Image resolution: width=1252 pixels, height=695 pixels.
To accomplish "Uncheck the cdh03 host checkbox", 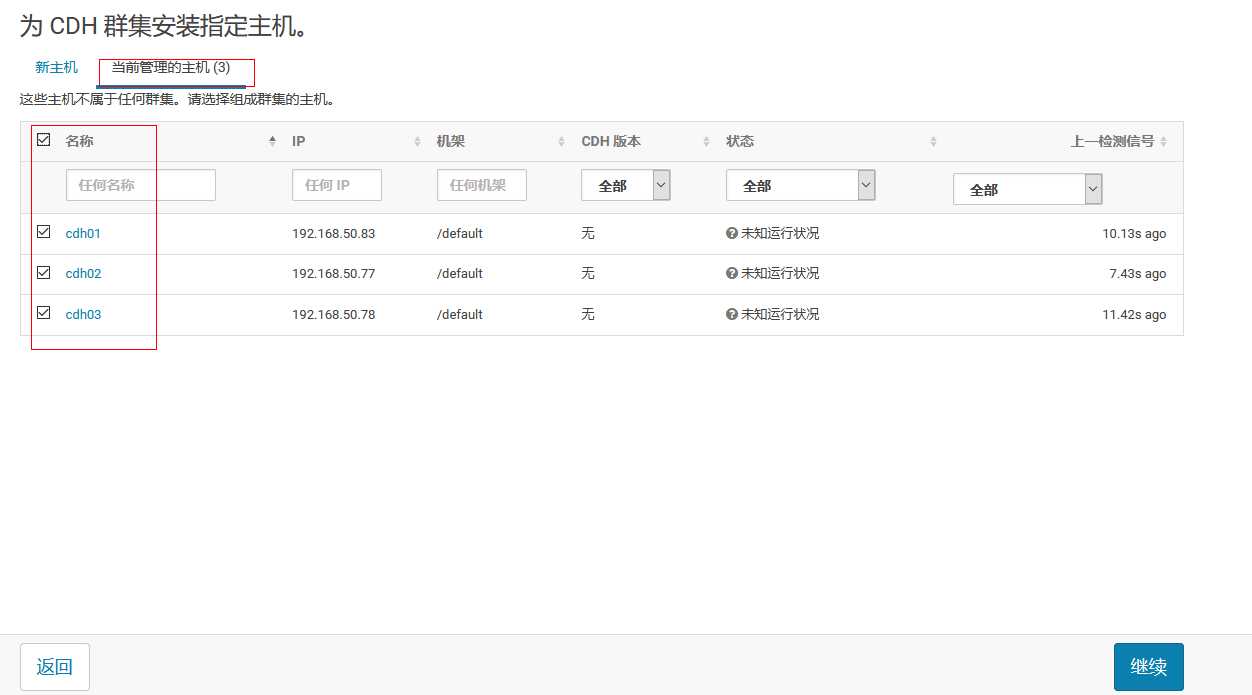I will click(x=43, y=313).
